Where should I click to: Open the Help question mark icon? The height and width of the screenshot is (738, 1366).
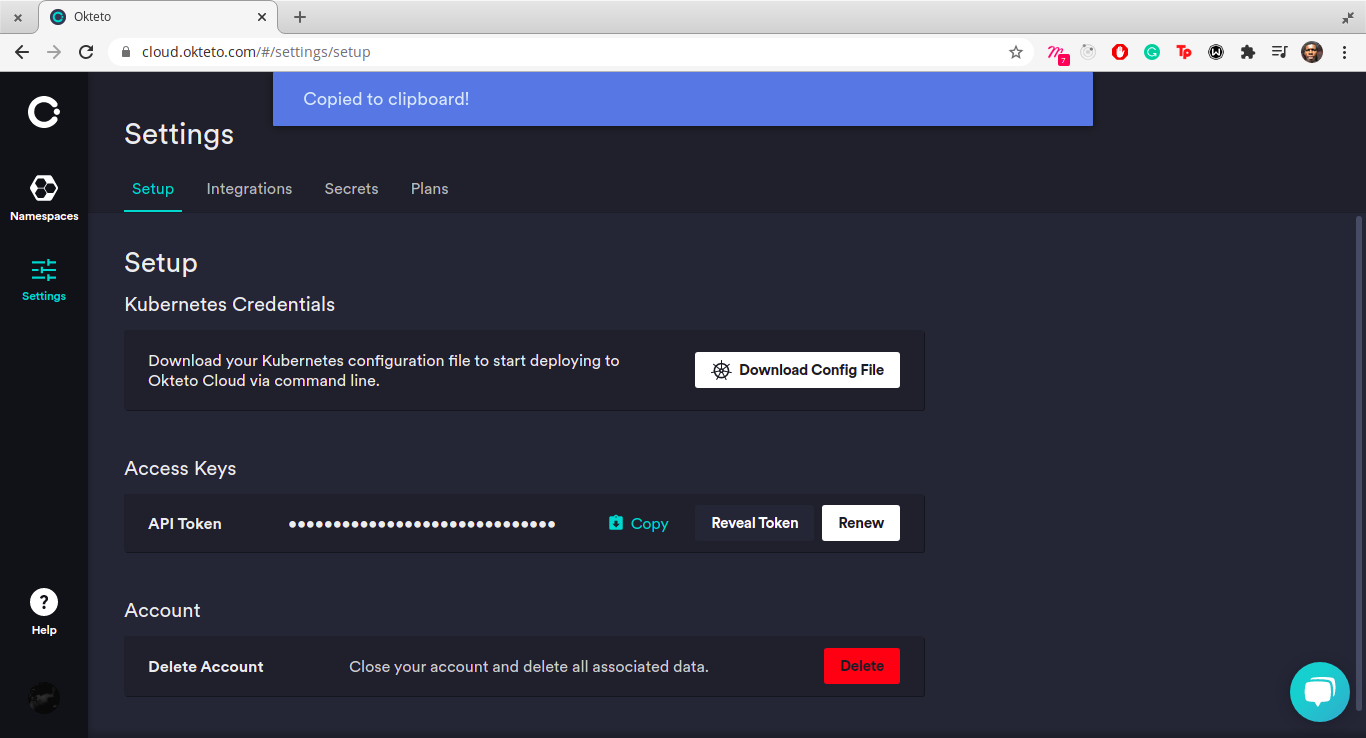(x=44, y=602)
